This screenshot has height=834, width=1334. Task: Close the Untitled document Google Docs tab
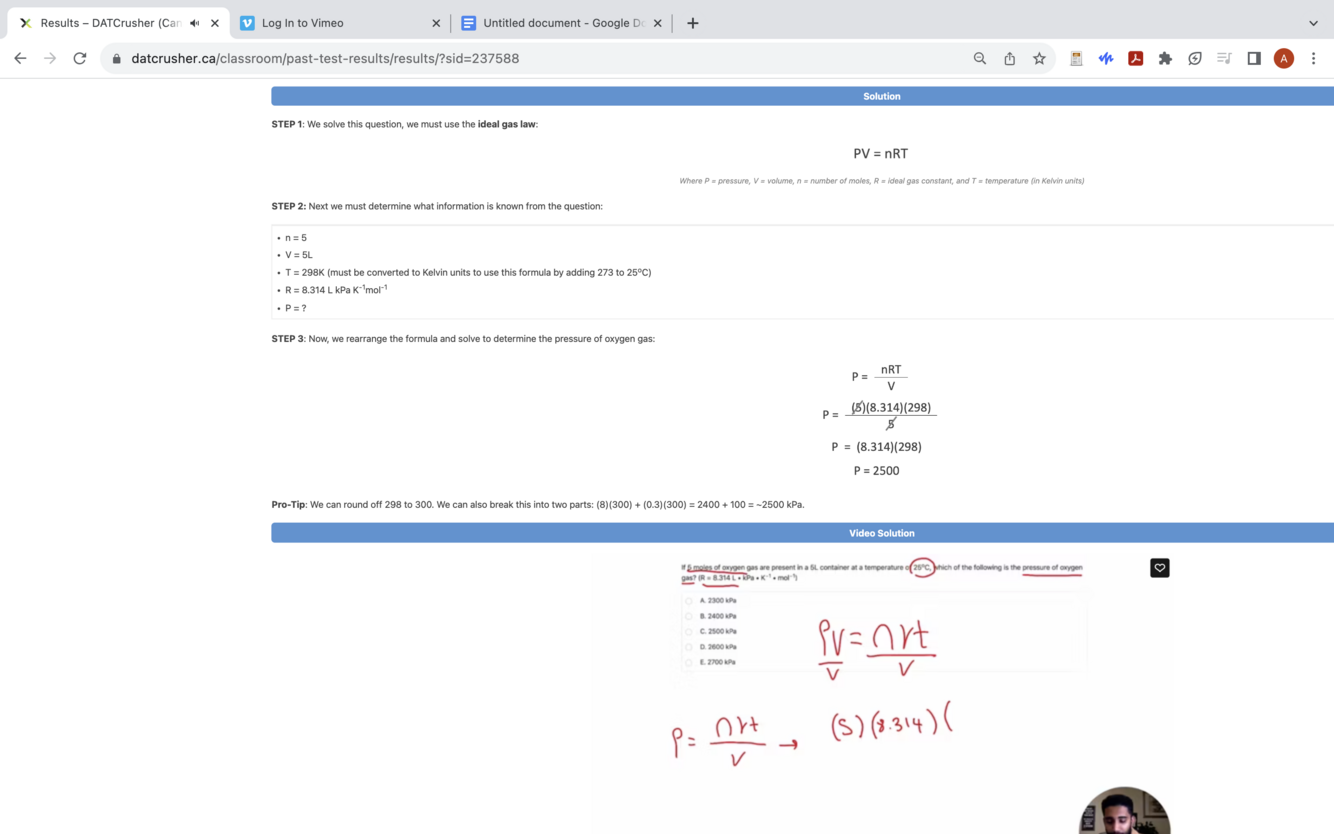click(x=657, y=23)
